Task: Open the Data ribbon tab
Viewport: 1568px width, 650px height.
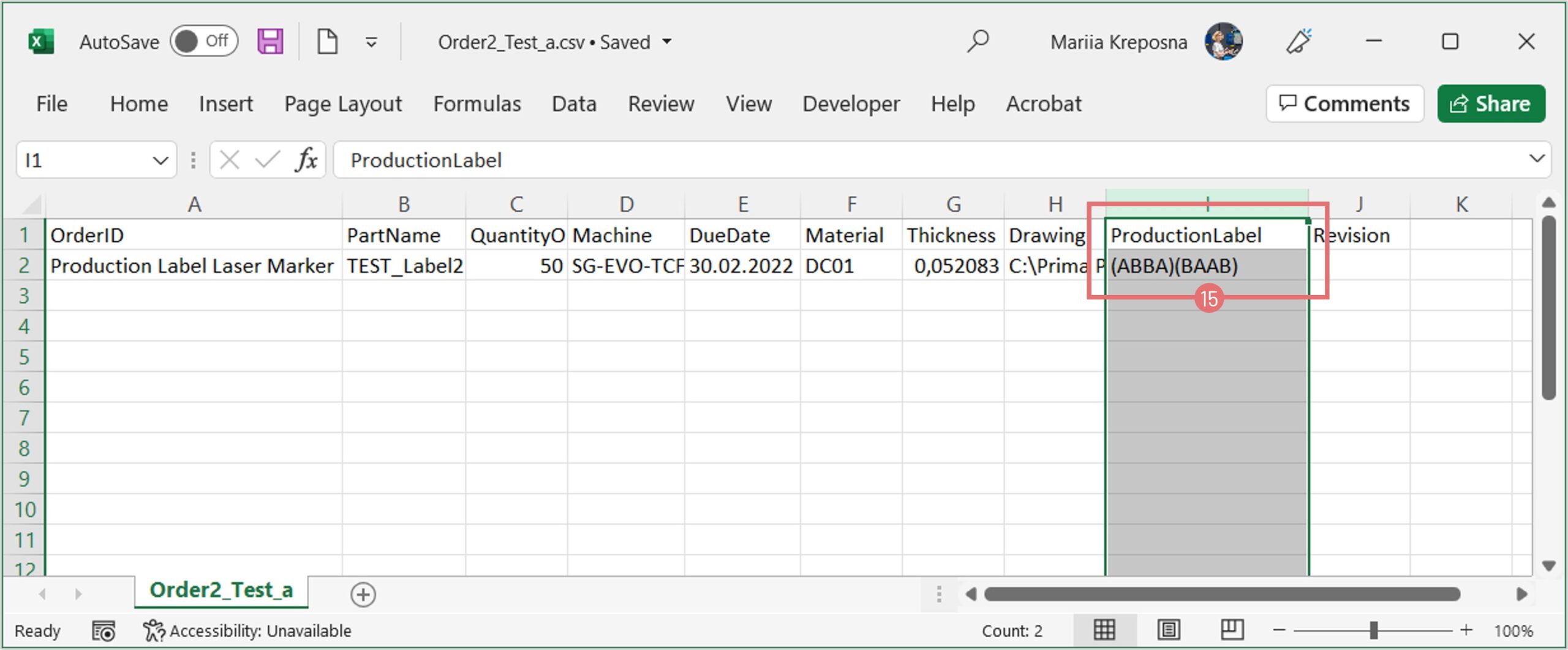Action: pos(574,104)
